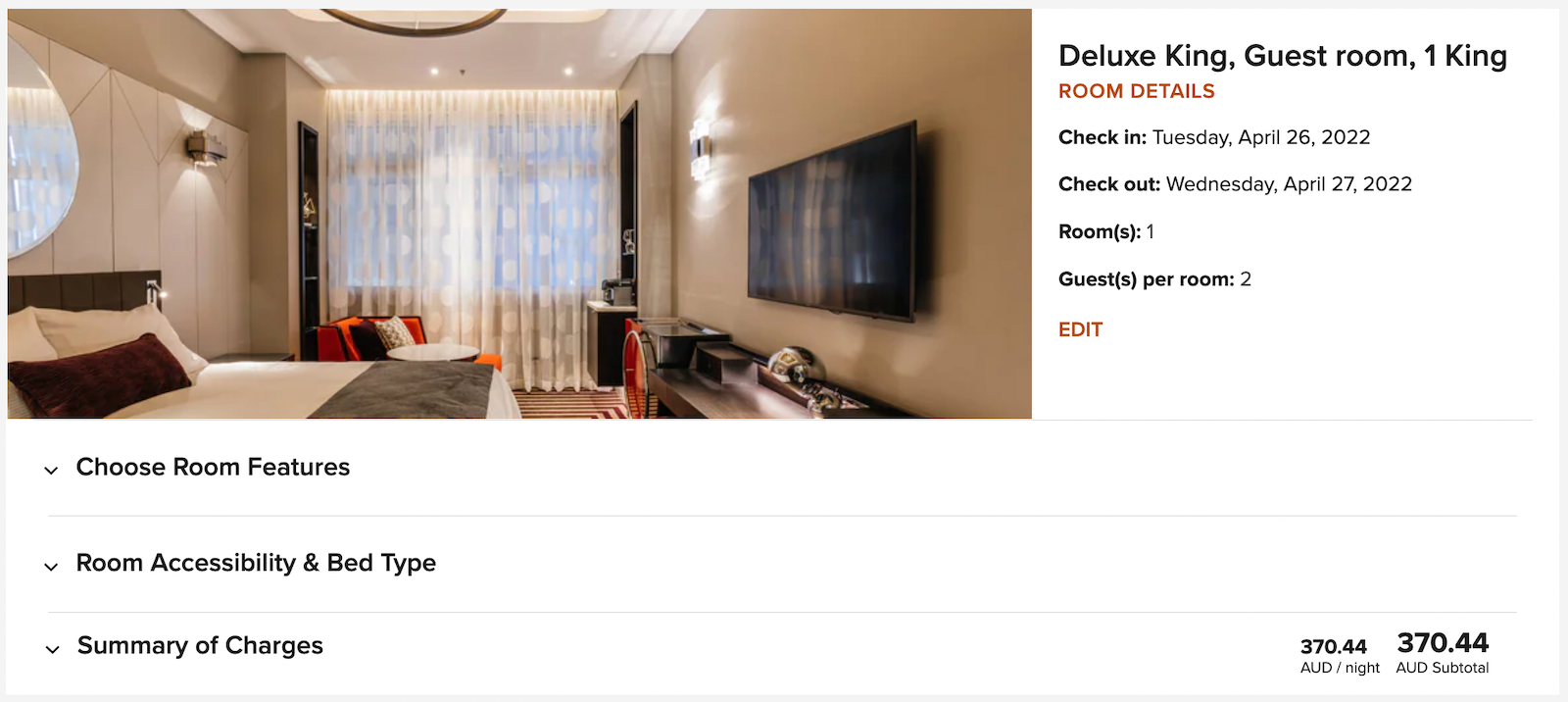Screen dimensions: 1568x702
Task: Open the Room Accessibility & Bed Type section
Action: 256,563
